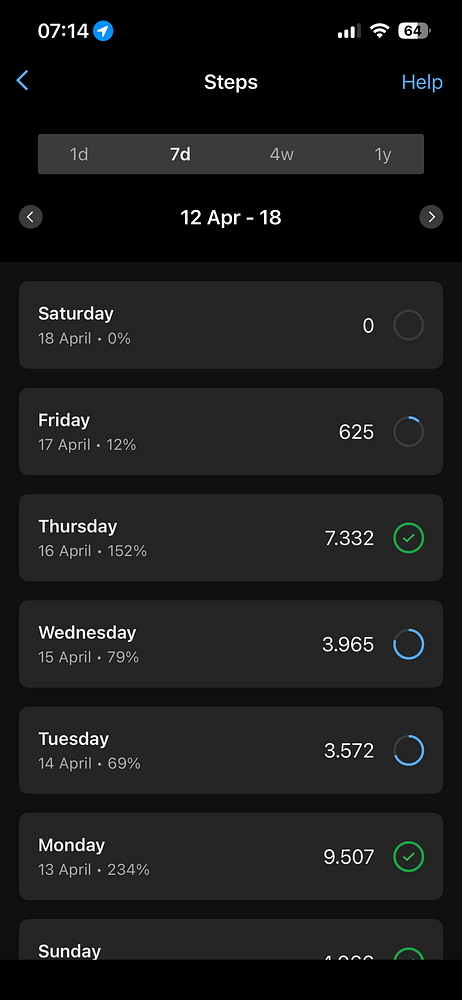Switch to the 1y view tab
Screen dimensions: 462x1000
click(382, 154)
